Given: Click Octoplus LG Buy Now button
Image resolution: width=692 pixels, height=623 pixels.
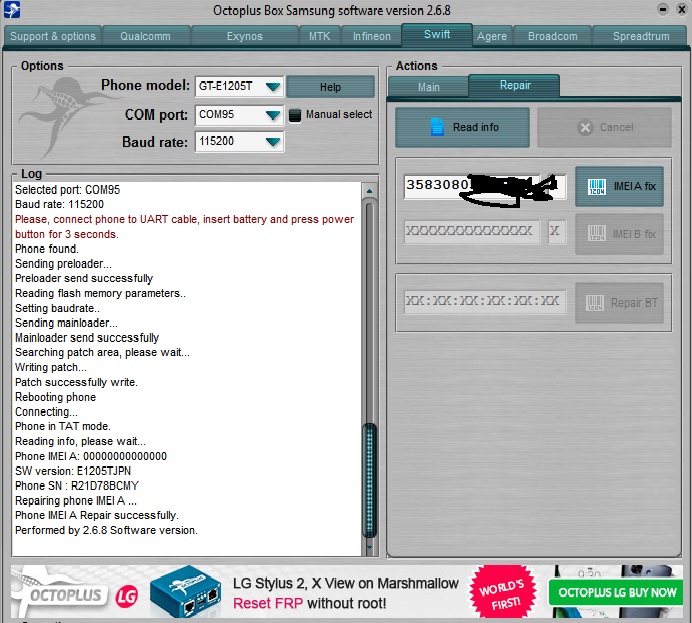Looking at the screenshot, I should point(617,593).
